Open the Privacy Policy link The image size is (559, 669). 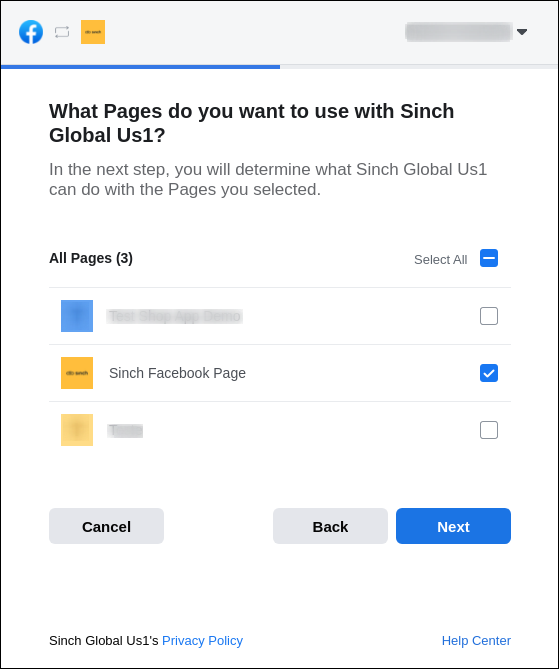(x=202, y=640)
